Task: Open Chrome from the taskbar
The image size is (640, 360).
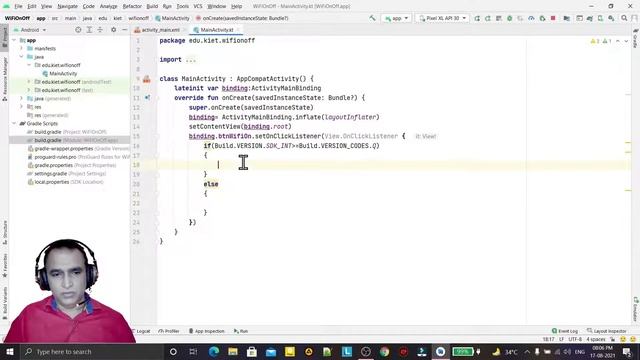Action: click(x=384, y=351)
